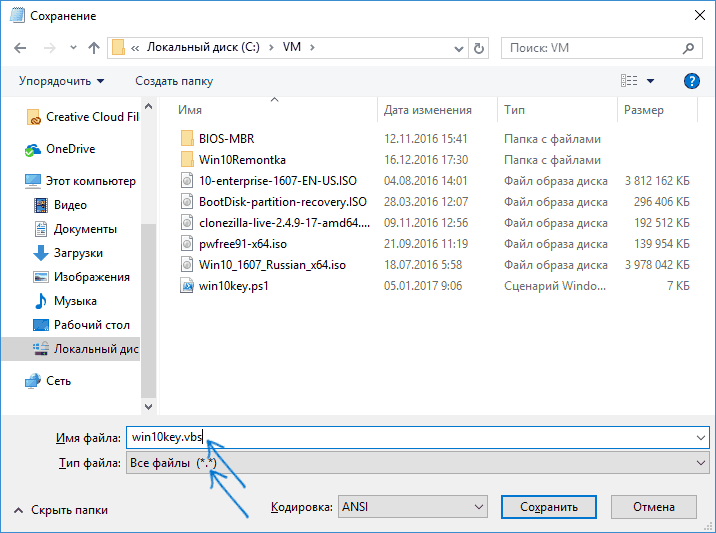Click size 3 978 042 КБ
The image size is (716, 533).
click(x=657, y=265)
